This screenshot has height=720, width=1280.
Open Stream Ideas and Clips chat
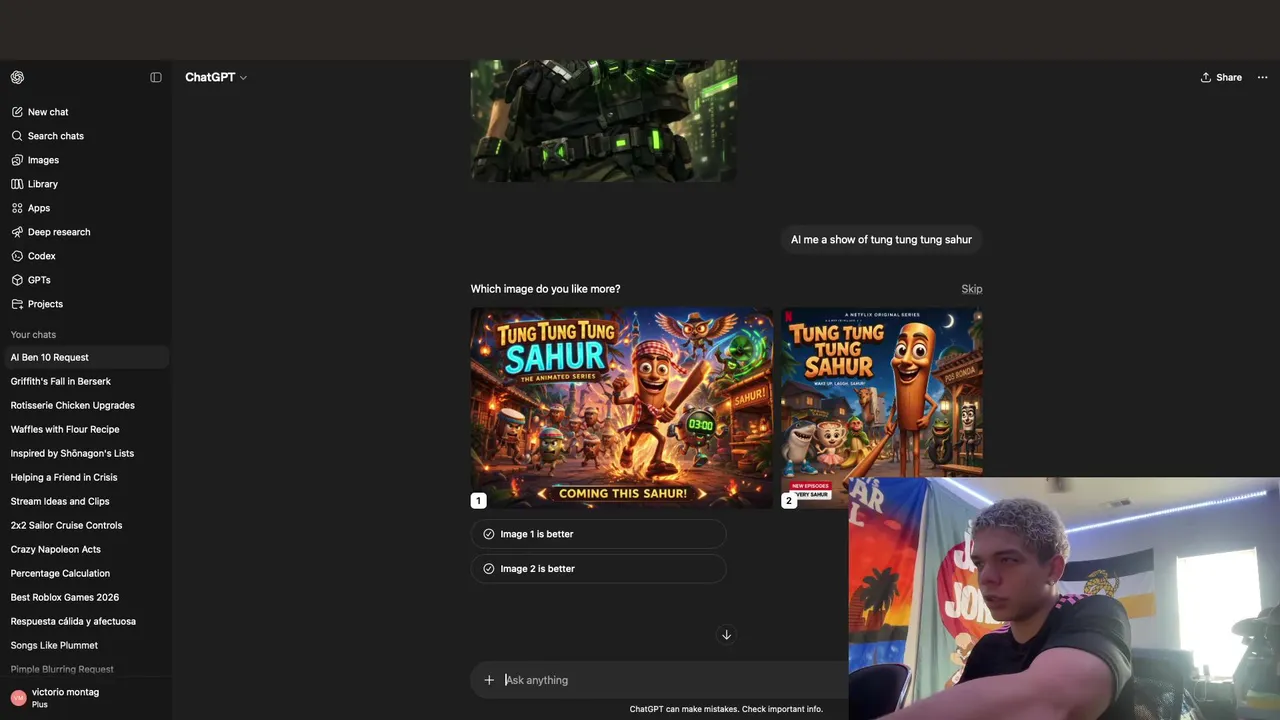click(x=86, y=501)
